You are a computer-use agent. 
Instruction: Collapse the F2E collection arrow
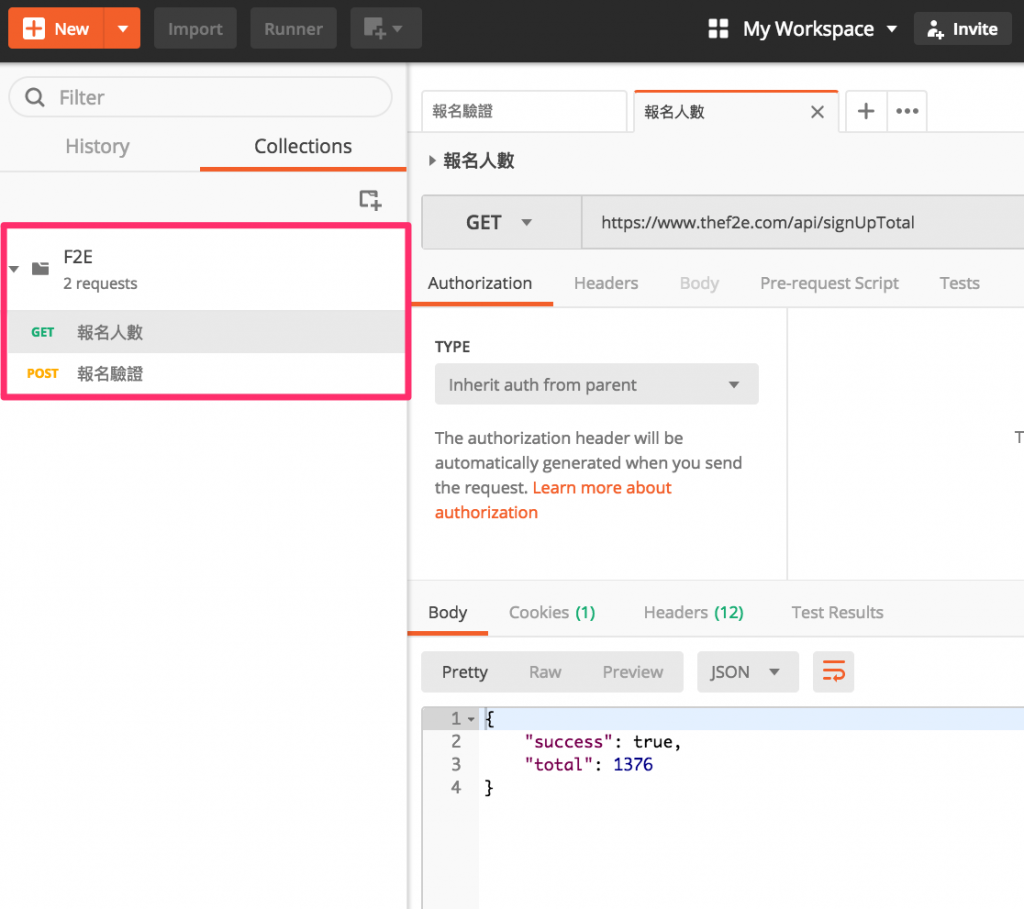pos(14,269)
